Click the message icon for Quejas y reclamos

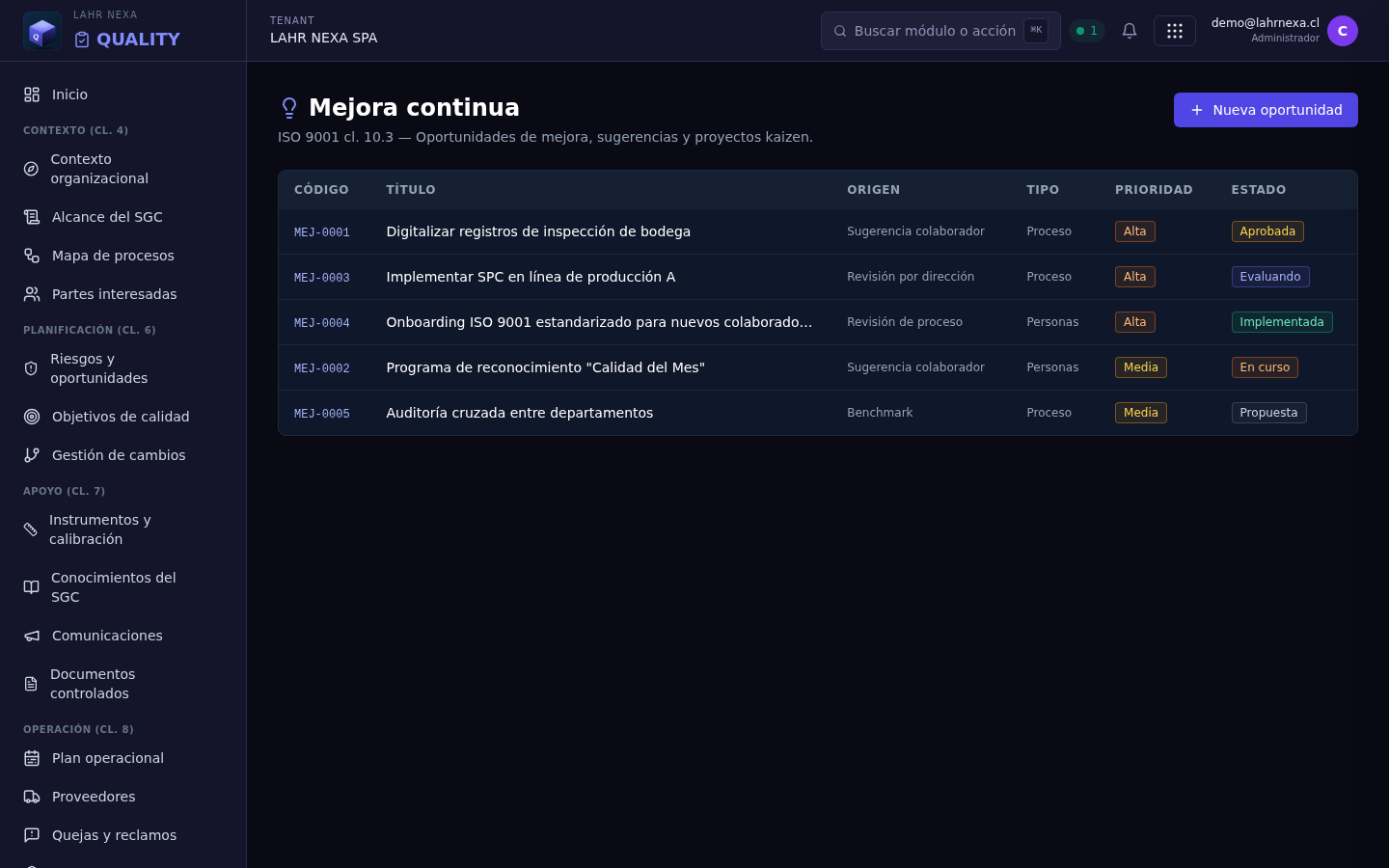coord(32,835)
